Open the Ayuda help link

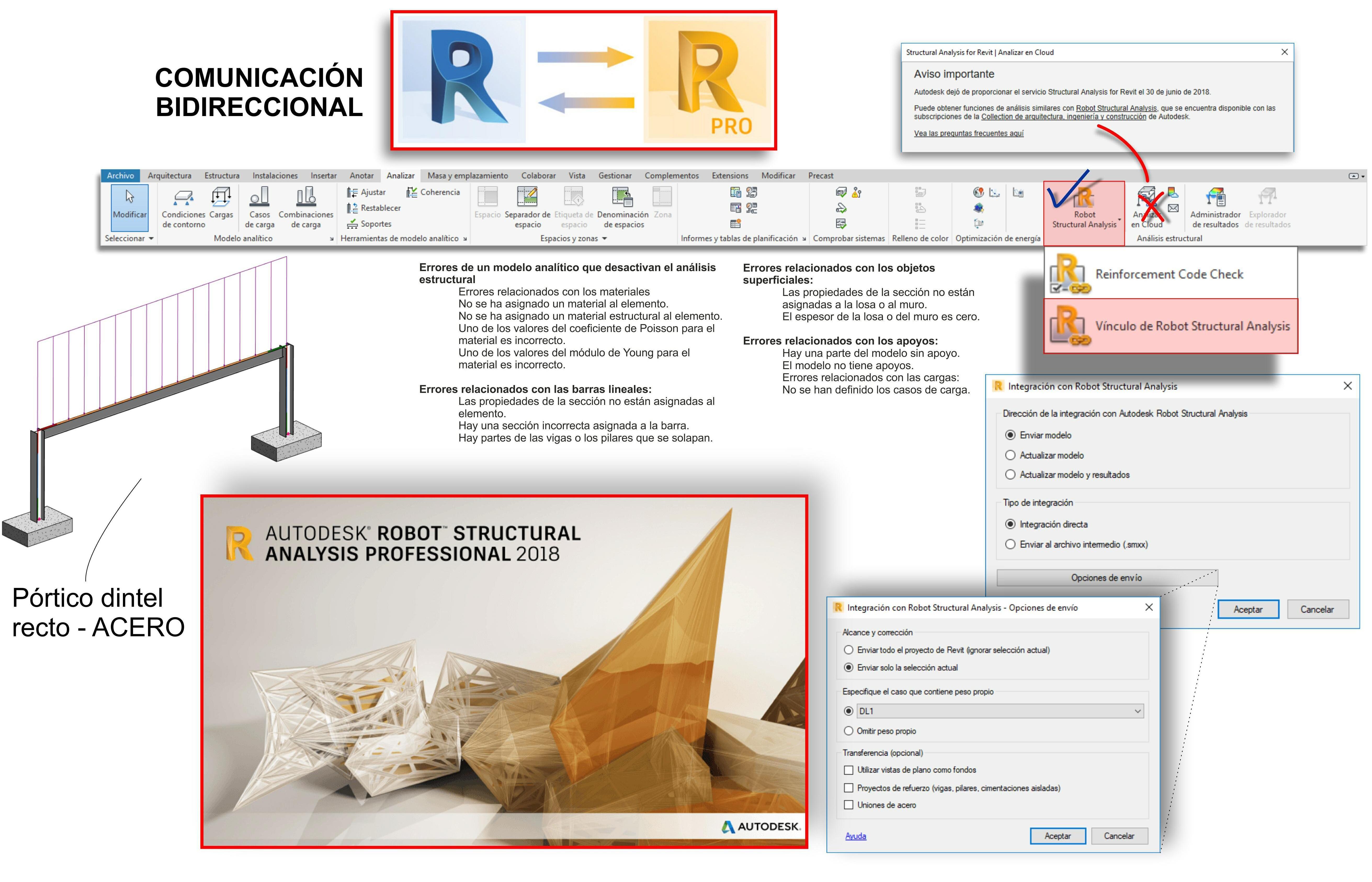(x=855, y=837)
